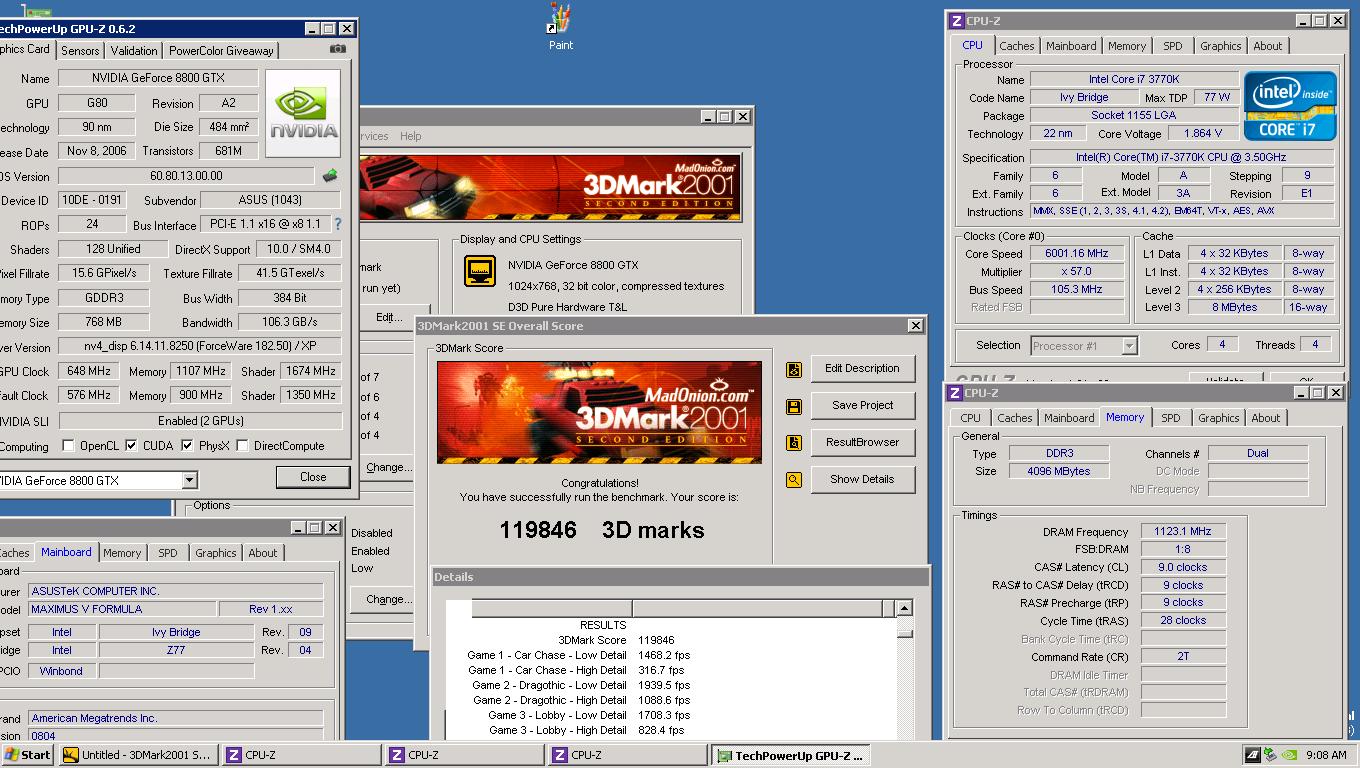Click the 119846 3D marks score text
This screenshot has height=768, width=1360.
(x=601, y=530)
